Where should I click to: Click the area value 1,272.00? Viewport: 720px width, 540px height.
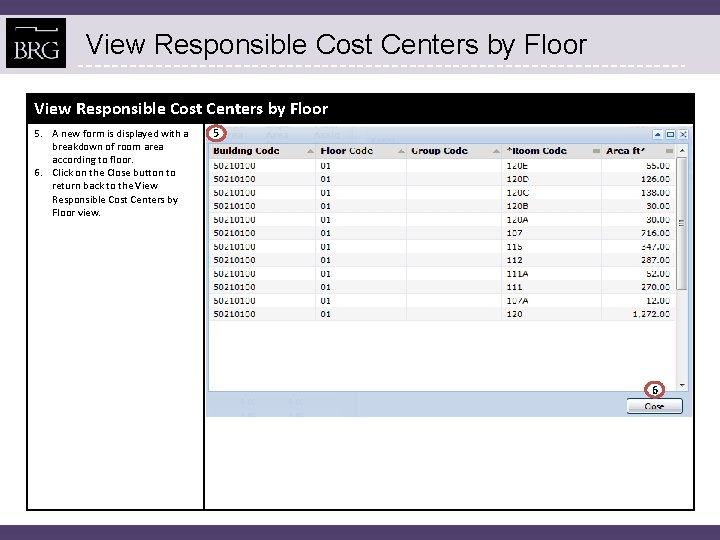pos(651,315)
